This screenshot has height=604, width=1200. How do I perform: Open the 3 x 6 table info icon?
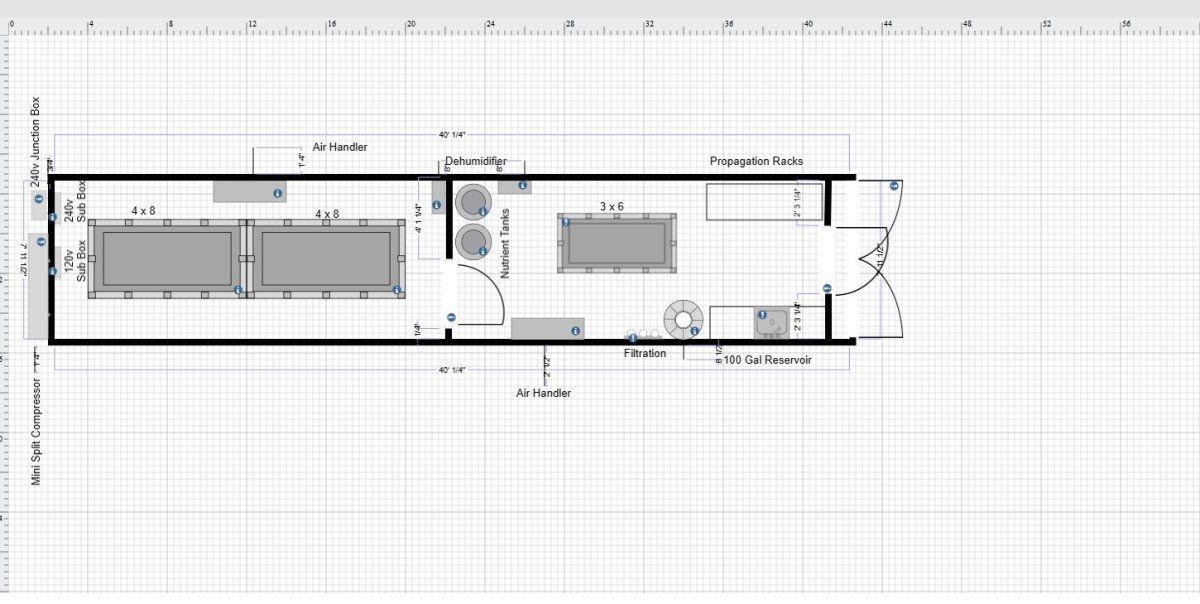pos(566,222)
